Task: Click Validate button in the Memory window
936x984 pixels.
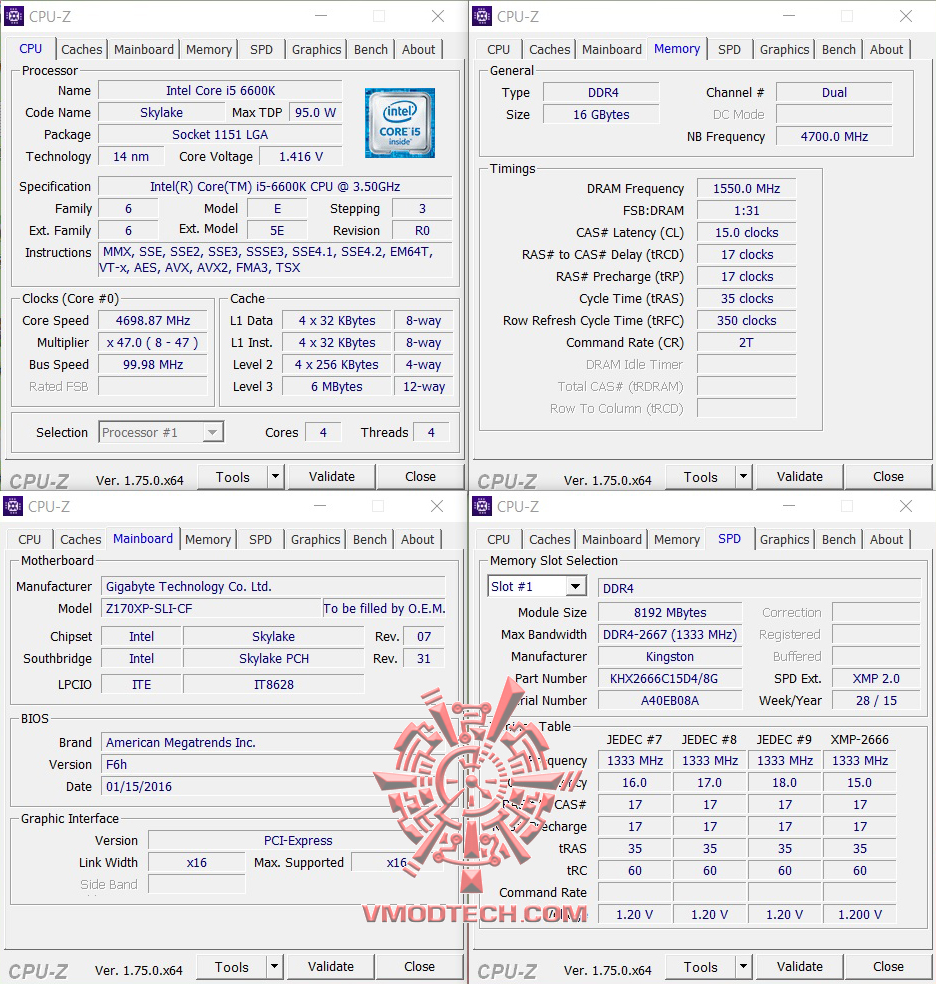Action: [800, 477]
